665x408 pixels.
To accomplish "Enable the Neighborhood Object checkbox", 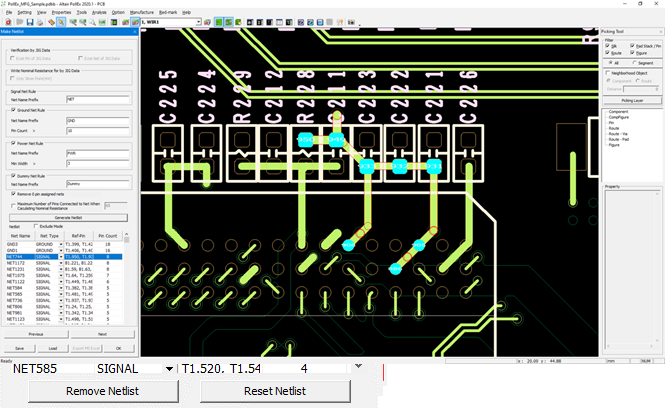I will tap(607, 72).
